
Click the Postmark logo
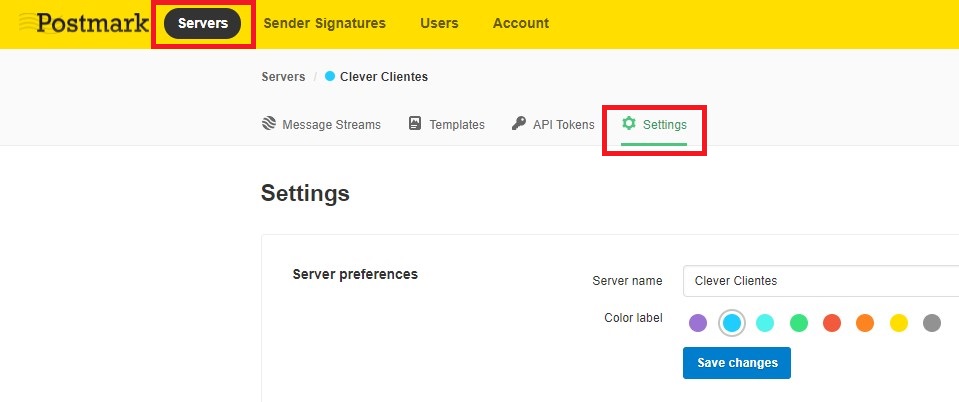click(x=84, y=23)
